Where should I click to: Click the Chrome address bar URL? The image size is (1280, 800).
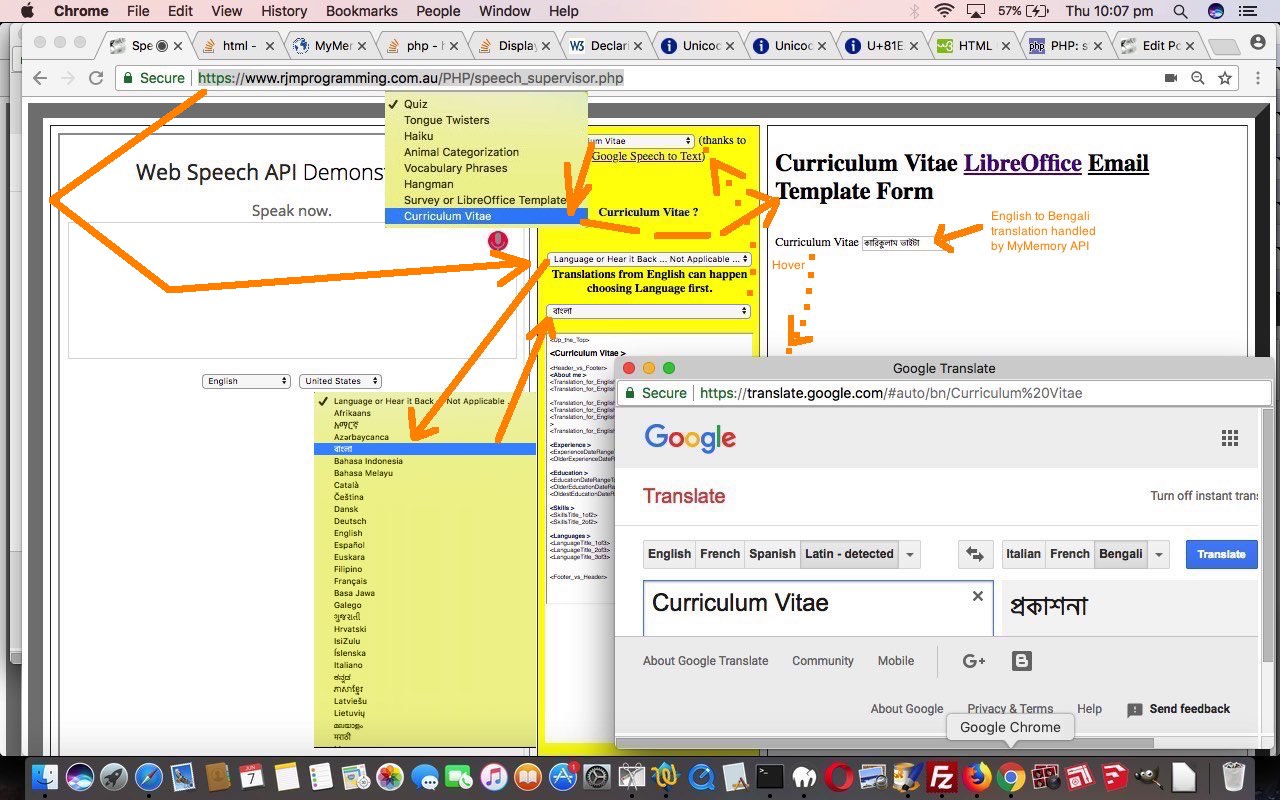click(x=410, y=78)
